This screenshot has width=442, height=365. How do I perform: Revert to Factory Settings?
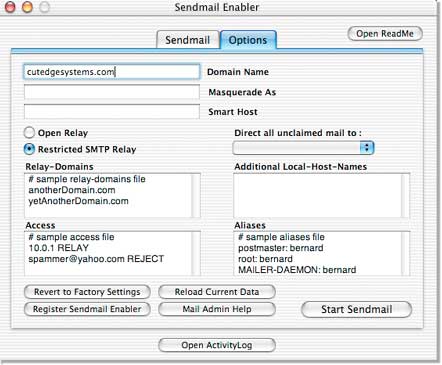tap(87, 292)
